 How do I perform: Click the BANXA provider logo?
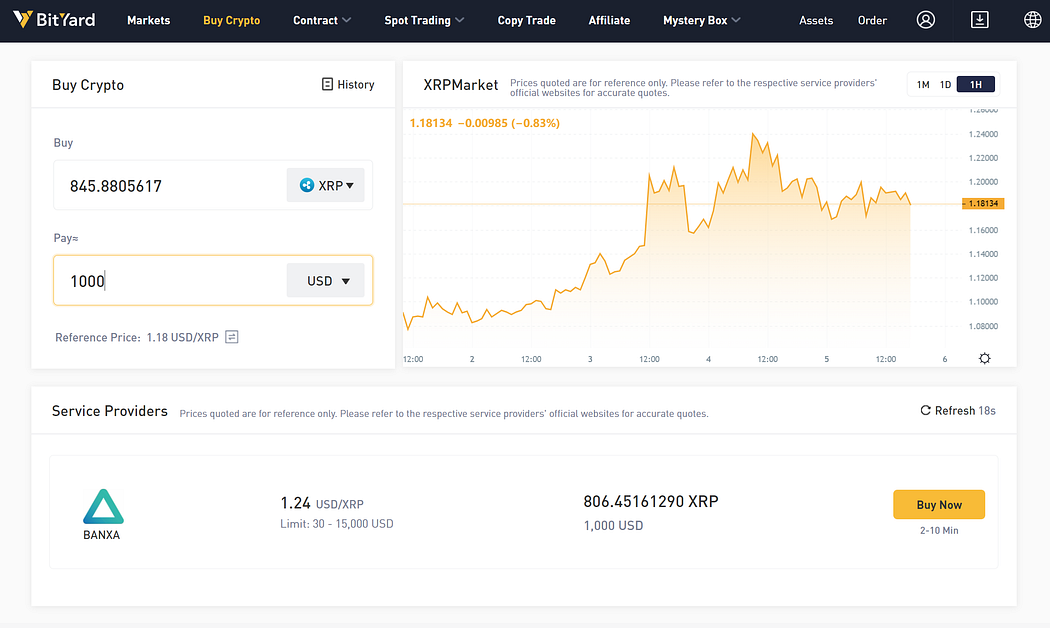tap(101, 514)
